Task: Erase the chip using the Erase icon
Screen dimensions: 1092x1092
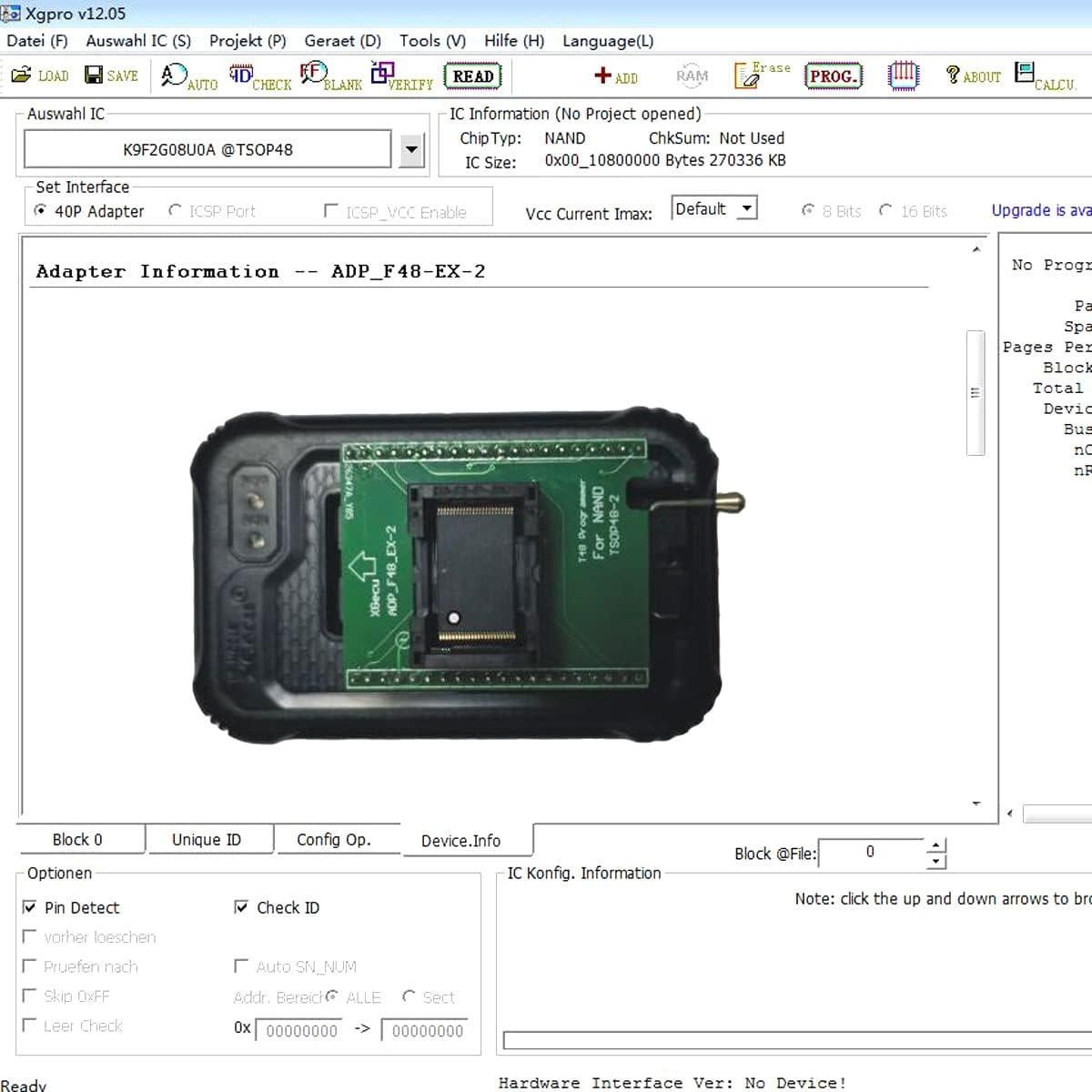Action: tap(756, 76)
